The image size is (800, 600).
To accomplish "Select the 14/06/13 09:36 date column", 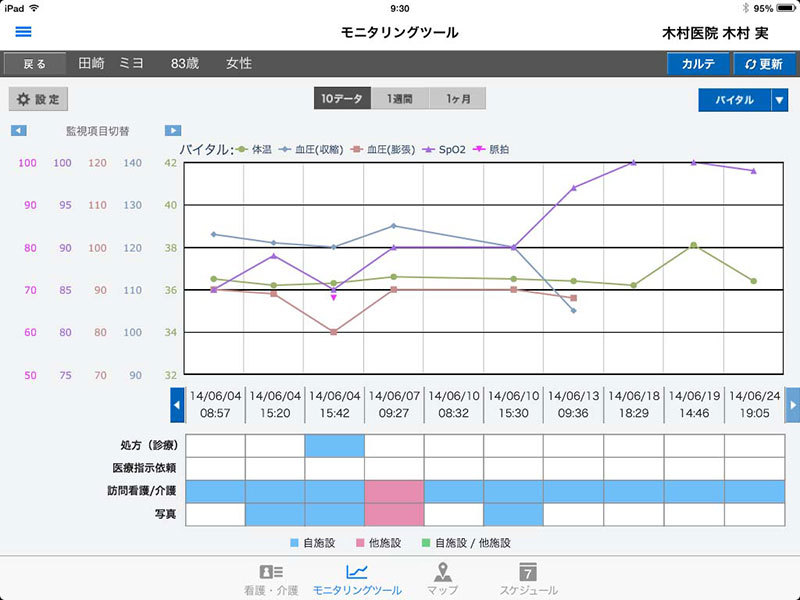I will [573, 405].
